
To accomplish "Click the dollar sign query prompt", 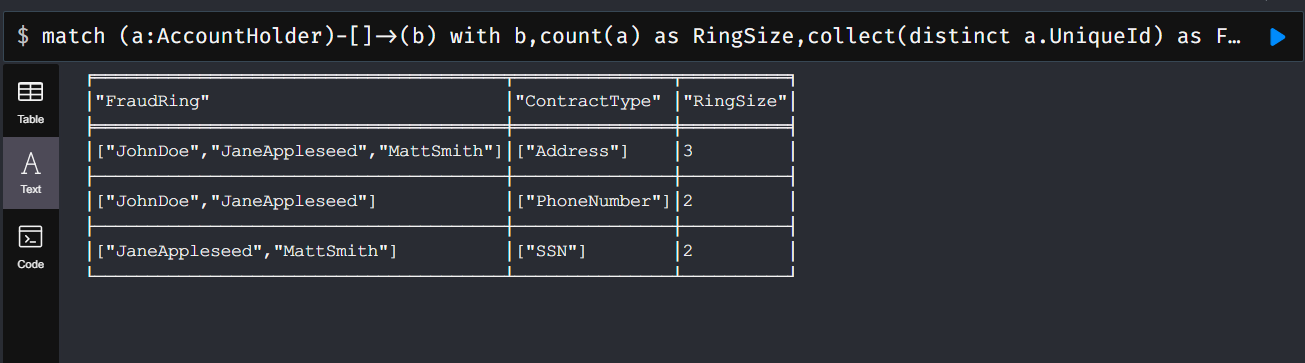I will coord(22,37).
